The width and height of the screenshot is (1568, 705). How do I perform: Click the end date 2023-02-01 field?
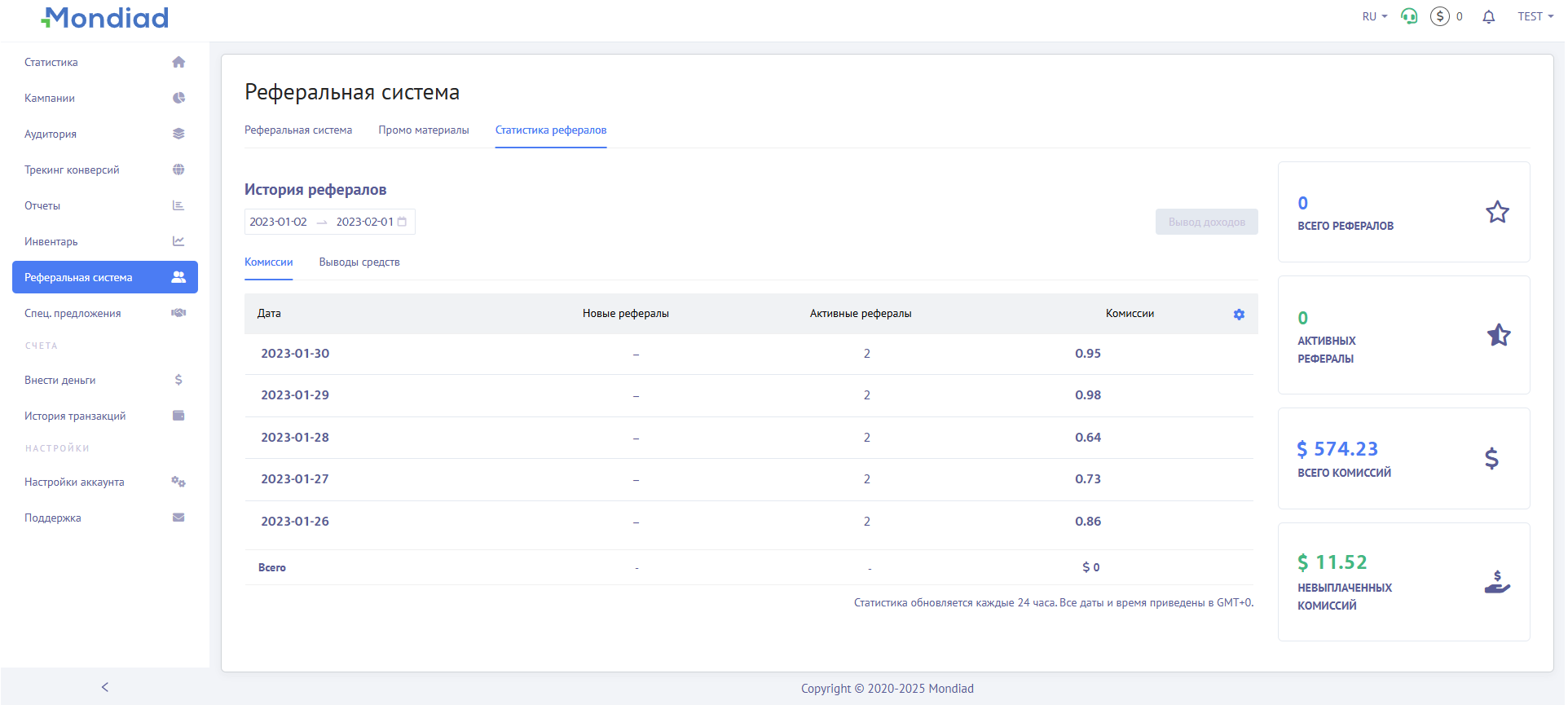pos(364,222)
